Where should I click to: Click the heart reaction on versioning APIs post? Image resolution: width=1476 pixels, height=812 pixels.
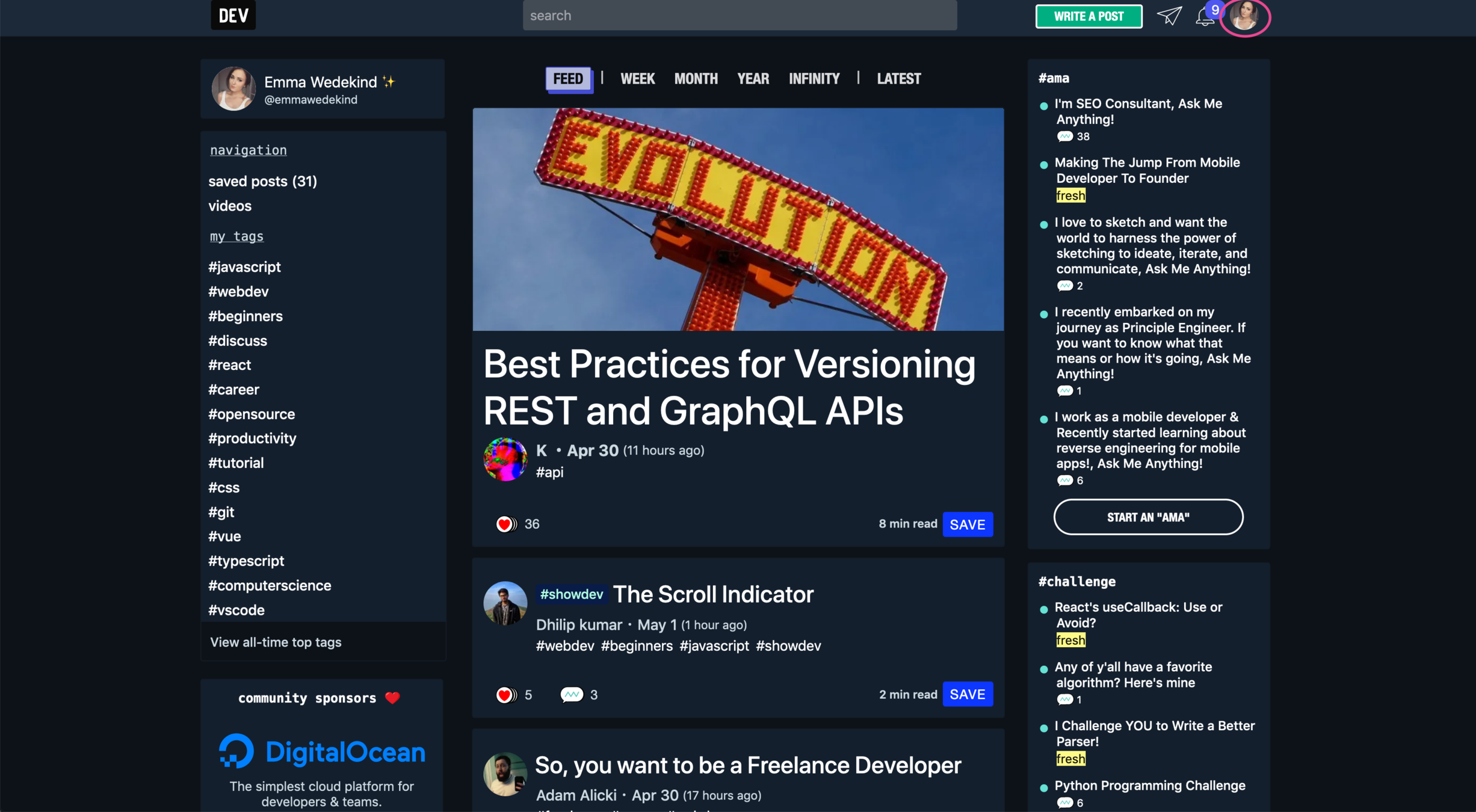coord(505,524)
